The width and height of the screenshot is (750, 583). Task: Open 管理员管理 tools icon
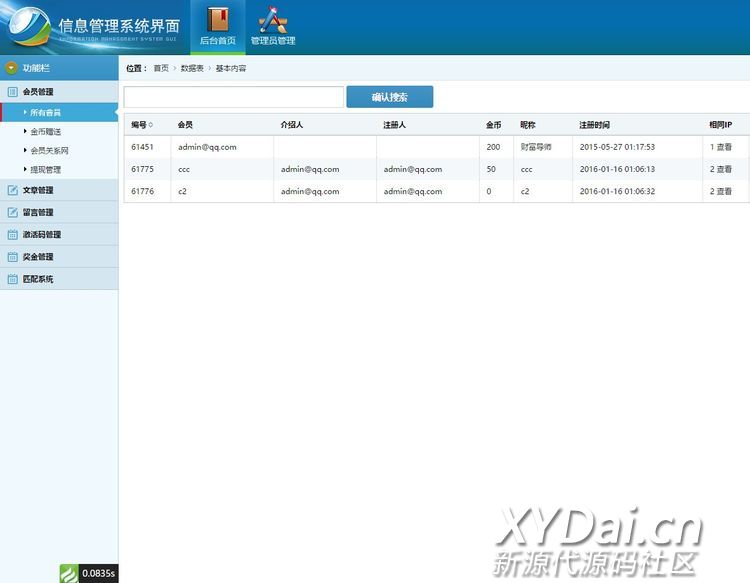click(273, 20)
